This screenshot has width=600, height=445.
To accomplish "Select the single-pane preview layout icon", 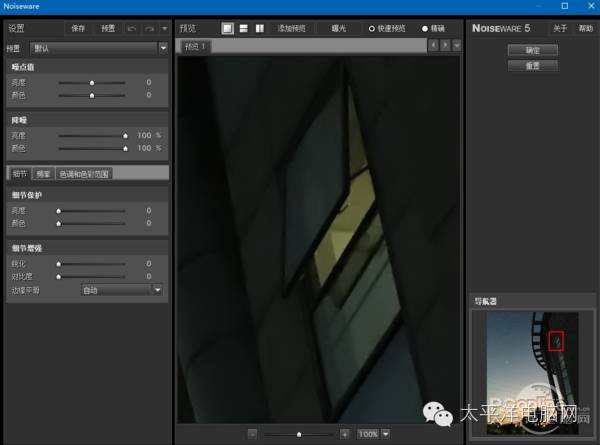I will (228, 28).
